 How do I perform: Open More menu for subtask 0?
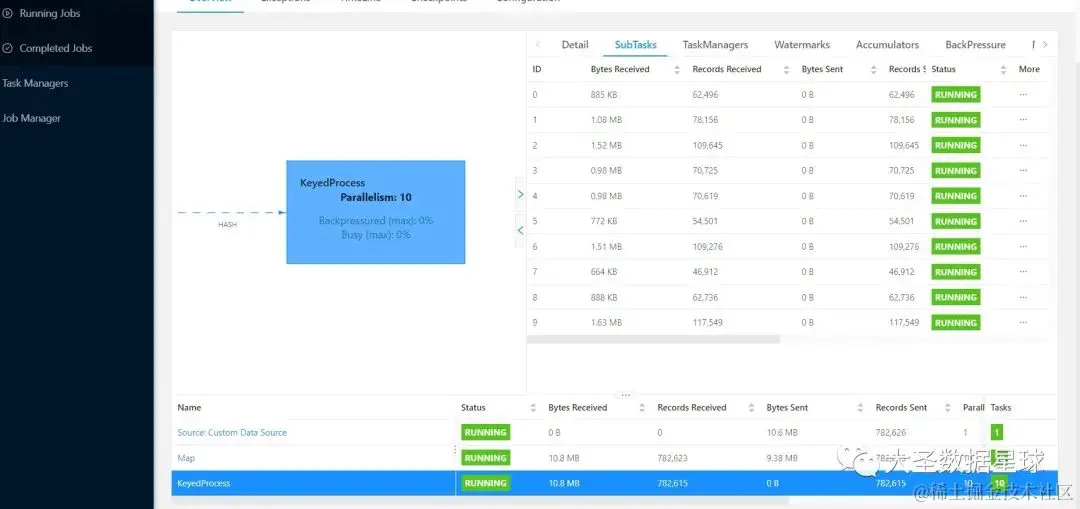[x=1023, y=94]
